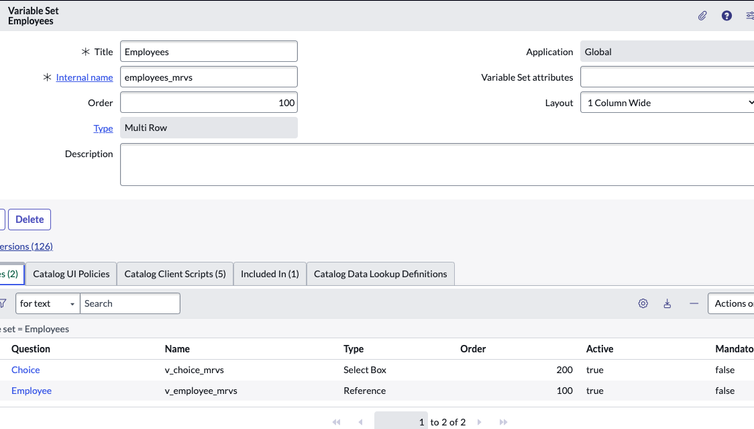The image size is (754, 429).
Task: Open the 'for text' search field dropdown
Action: 48,303
